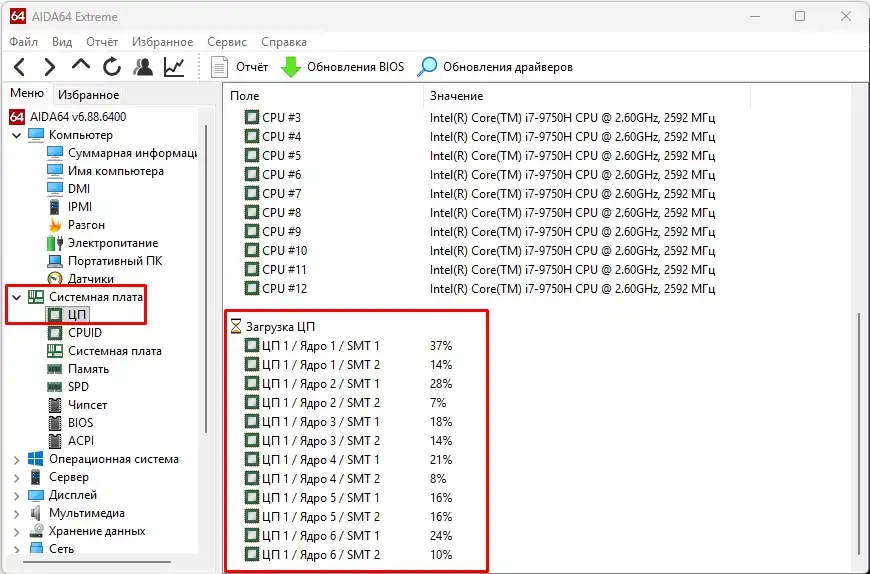Select row ЦП 1 / Ядро 2 / SMT 2
The height and width of the screenshot is (574, 870).
pos(348,403)
